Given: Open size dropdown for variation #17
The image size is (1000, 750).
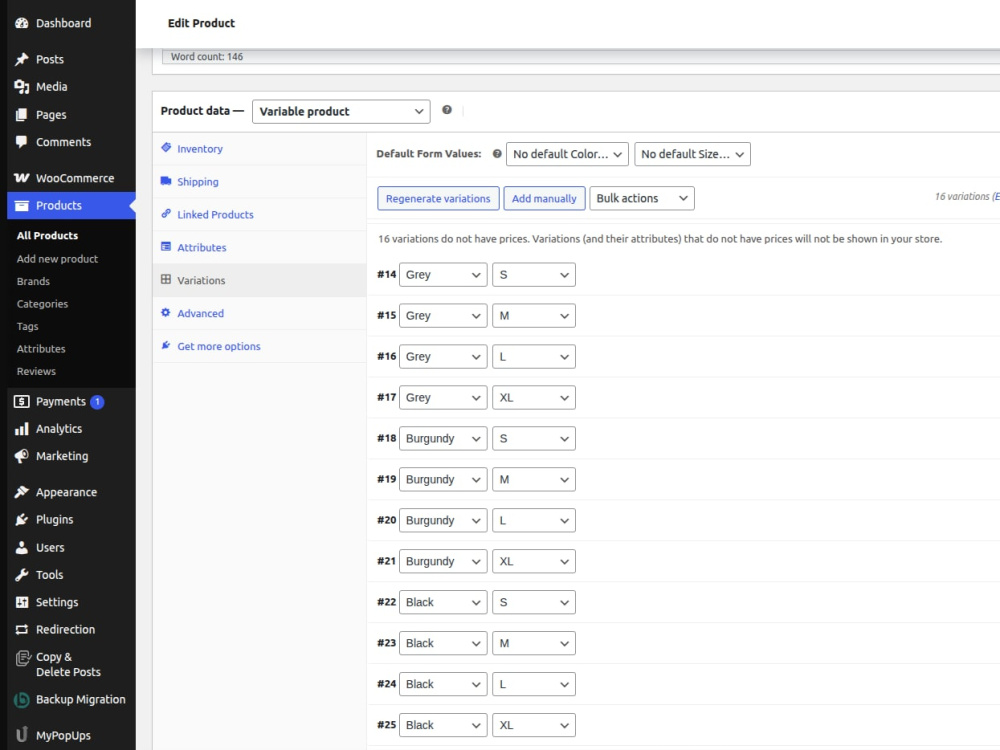Looking at the screenshot, I should tap(534, 397).
